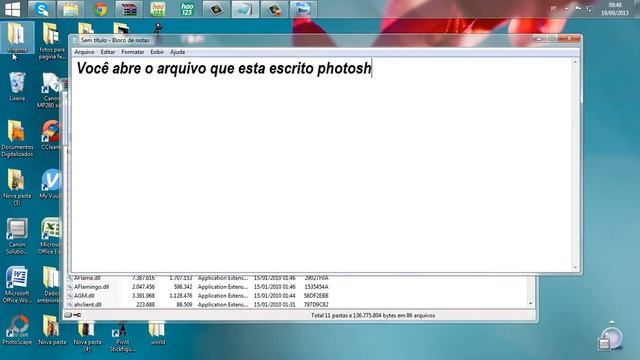The width and height of the screenshot is (640, 360).
Task: Open the Lixeira recycle bin on desktop
Action: (17, 87)
